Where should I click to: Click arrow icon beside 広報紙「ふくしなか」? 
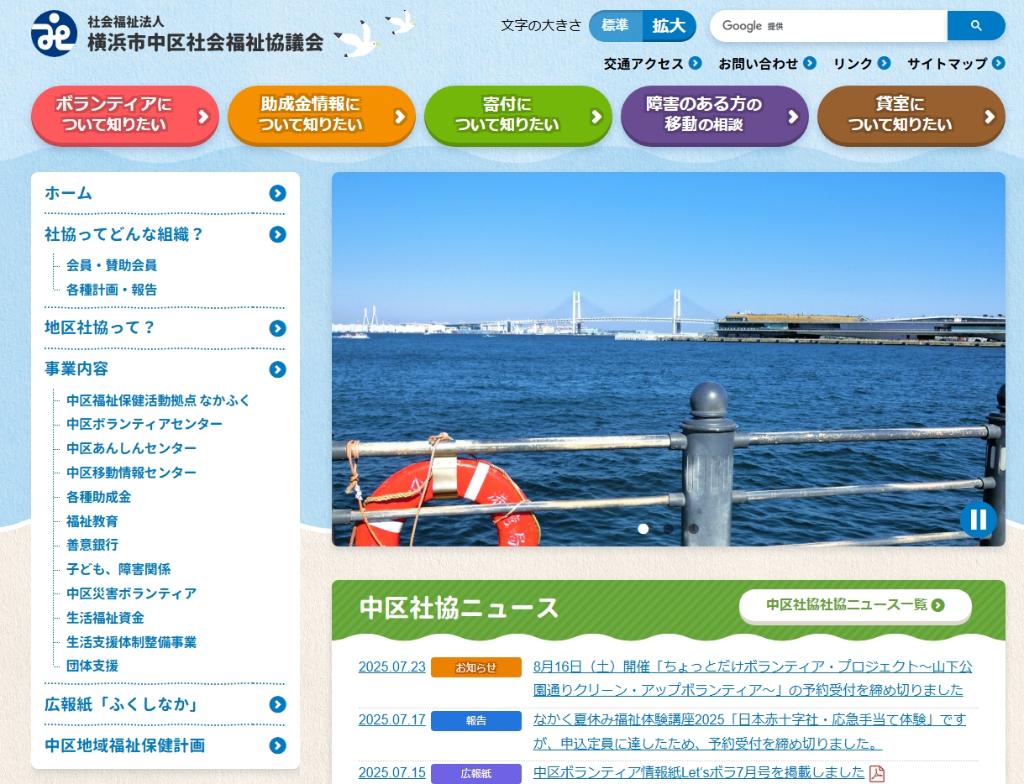click(277, 705)
